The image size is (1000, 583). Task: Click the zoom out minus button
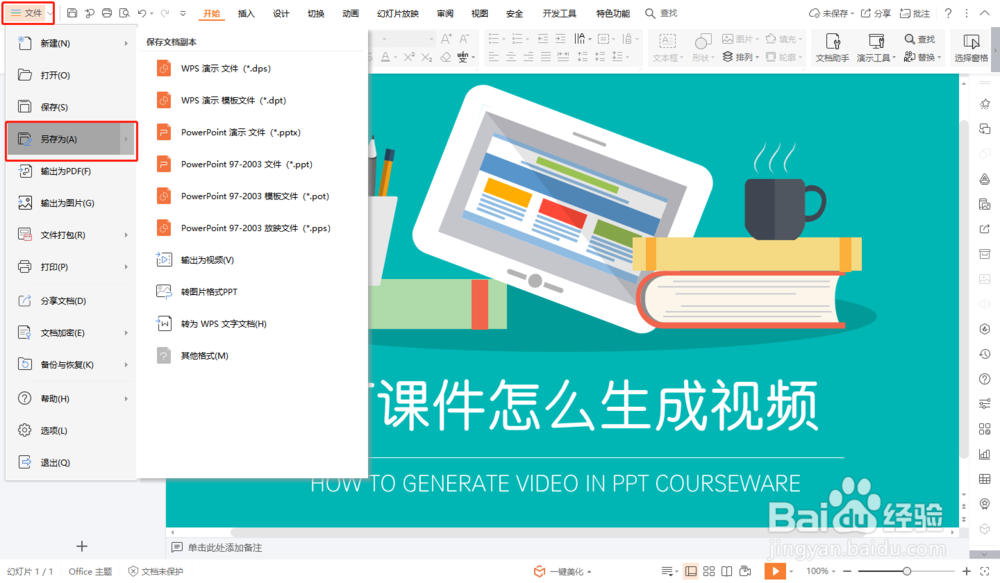(847, 571)
